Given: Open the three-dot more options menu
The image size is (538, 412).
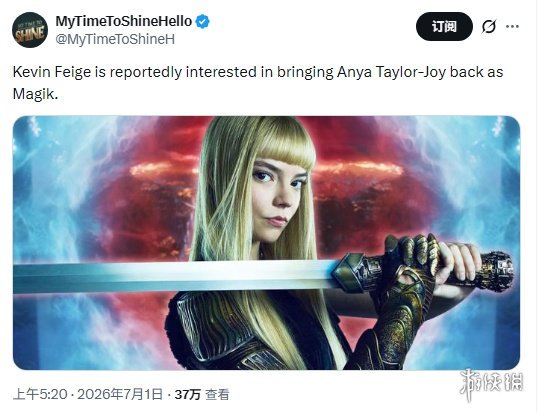Looking at the screenshot, I should tap(512, 26).
